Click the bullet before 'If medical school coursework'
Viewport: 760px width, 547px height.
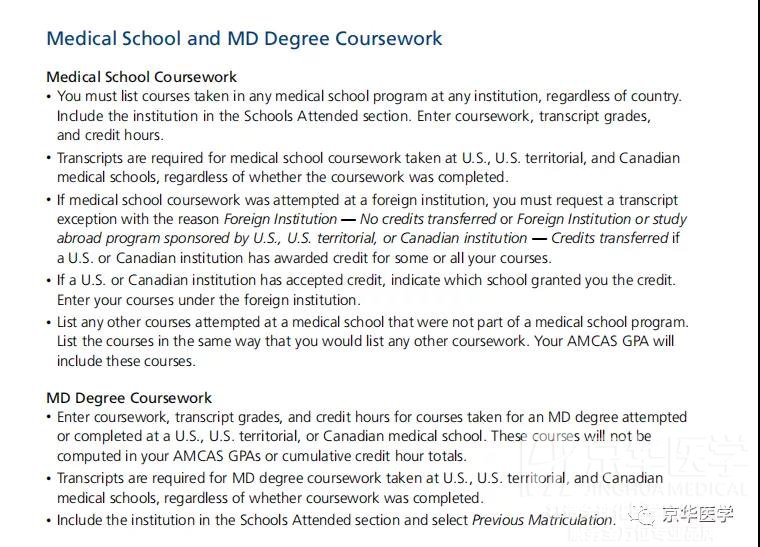[48, 200]
